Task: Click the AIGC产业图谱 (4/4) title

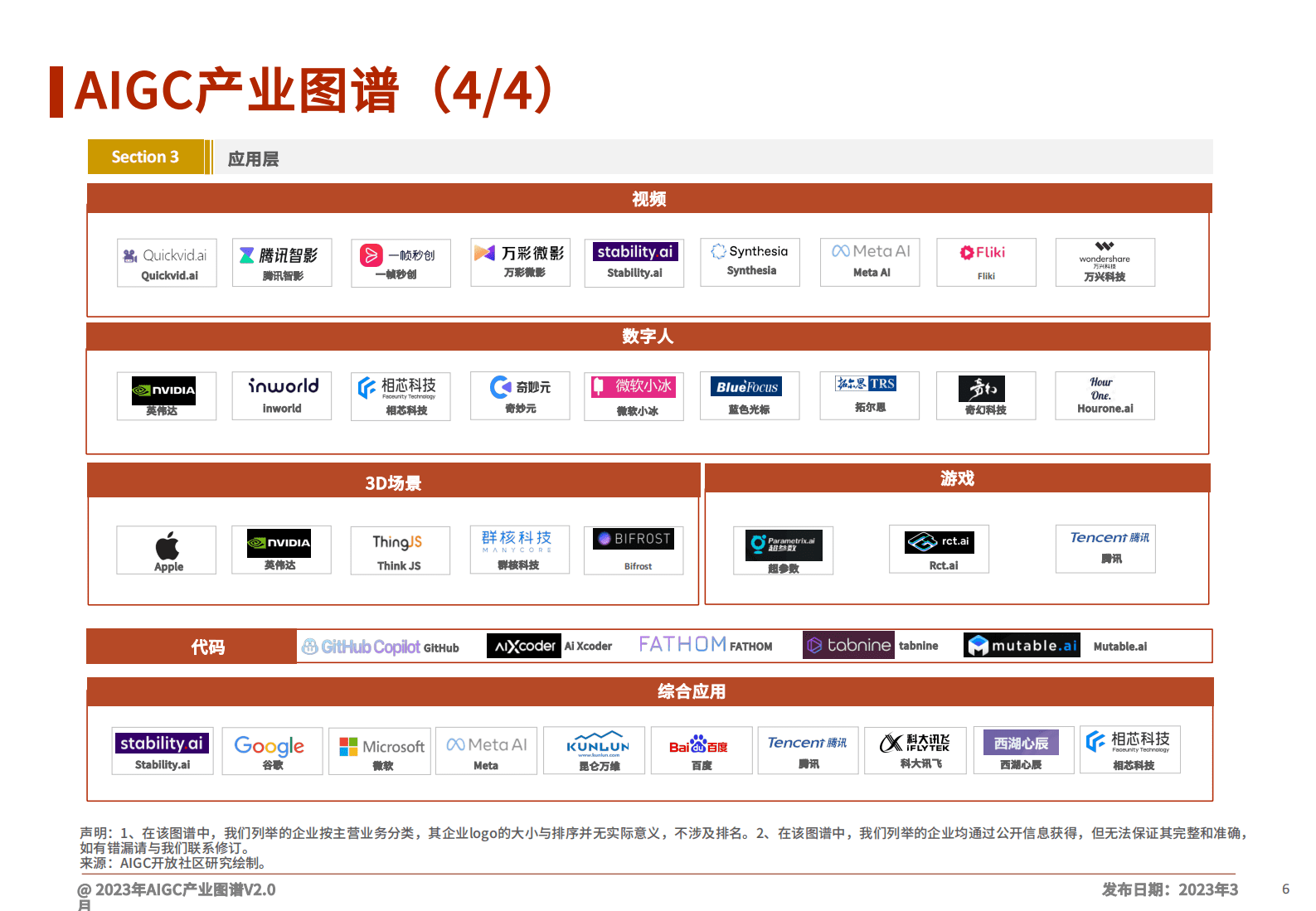Action: click(x=315, y=90)
